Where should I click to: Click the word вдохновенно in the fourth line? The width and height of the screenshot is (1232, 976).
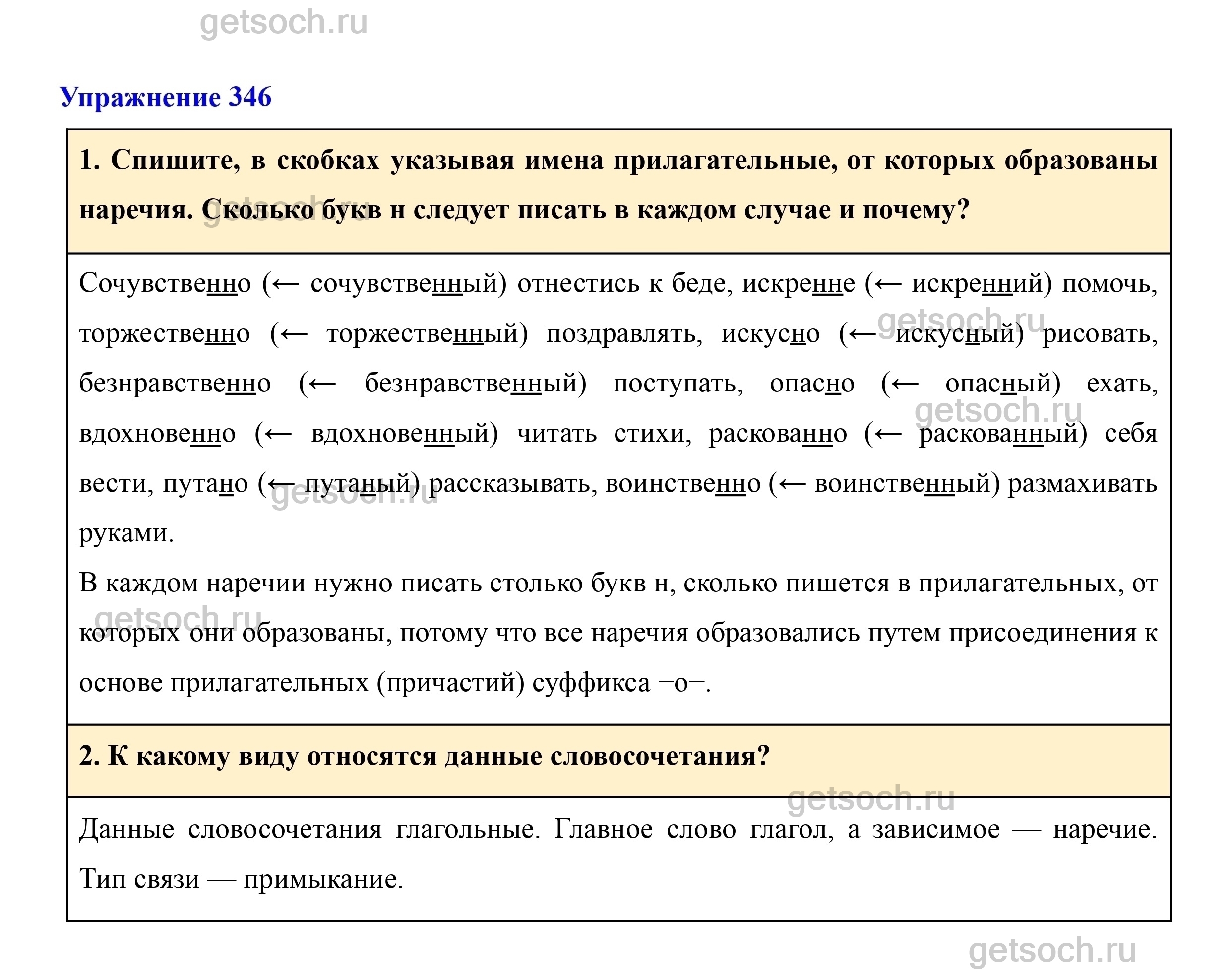coord(157,434)
